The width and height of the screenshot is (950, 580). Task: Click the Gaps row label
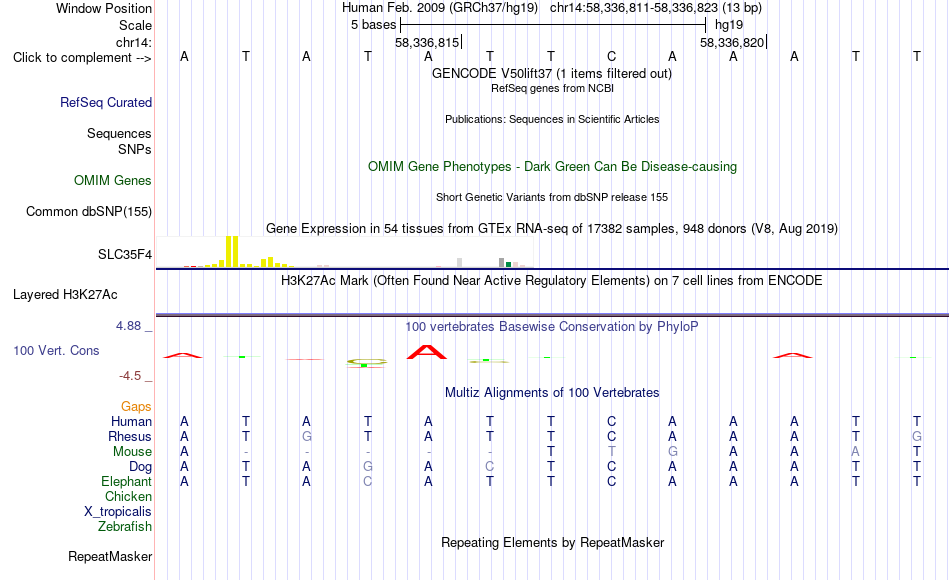pos(136,407)
